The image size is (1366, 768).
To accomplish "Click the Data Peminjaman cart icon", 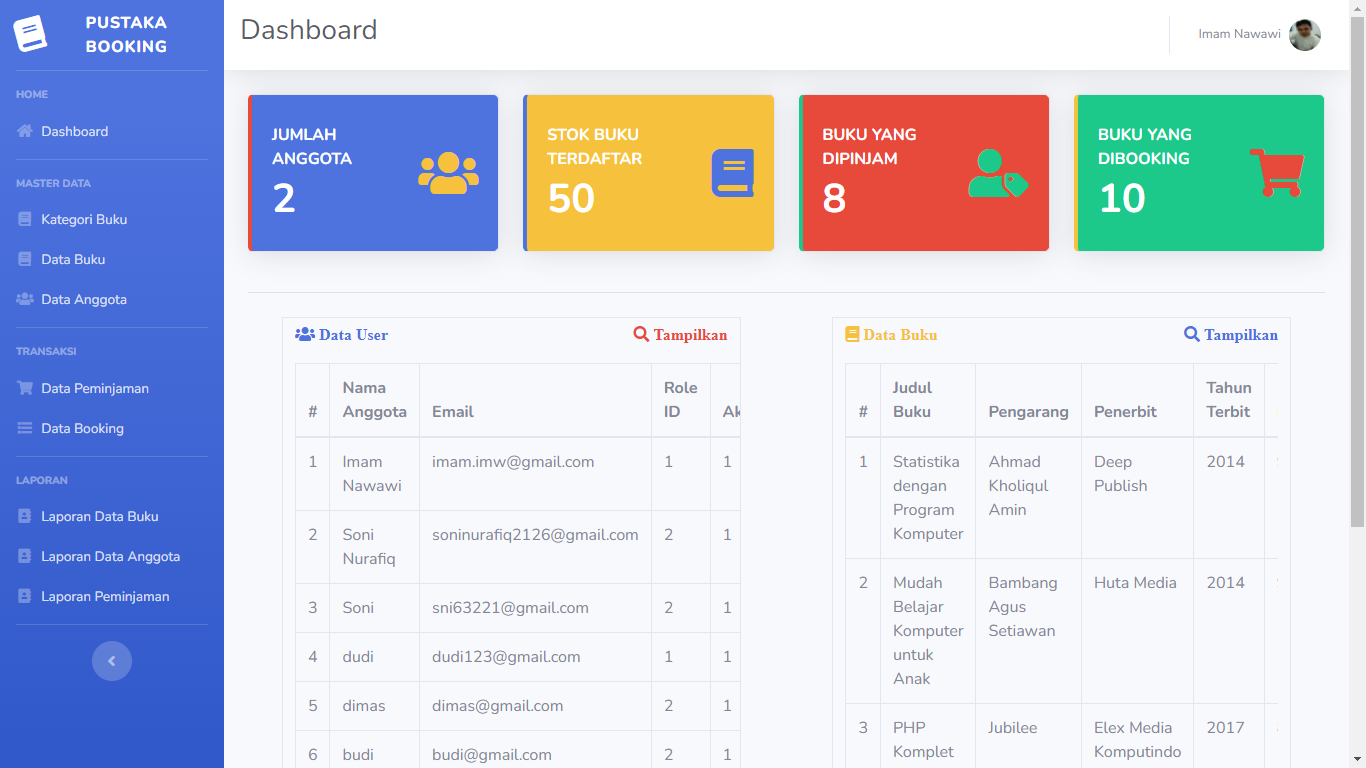I will click(25, 388).
